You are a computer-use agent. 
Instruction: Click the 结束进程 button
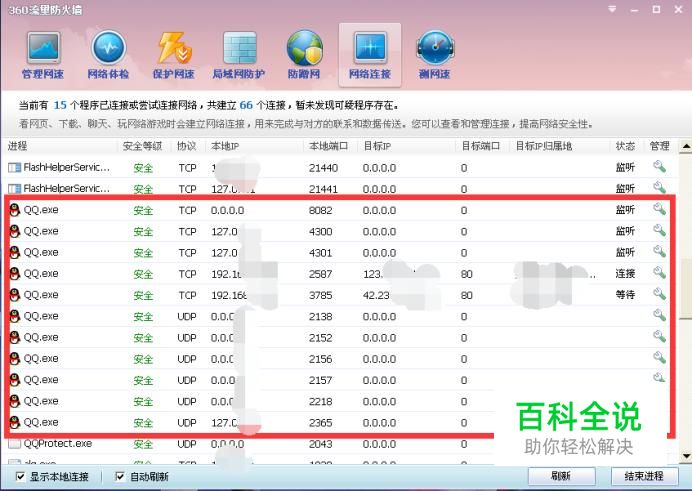[x=644, y=476]
